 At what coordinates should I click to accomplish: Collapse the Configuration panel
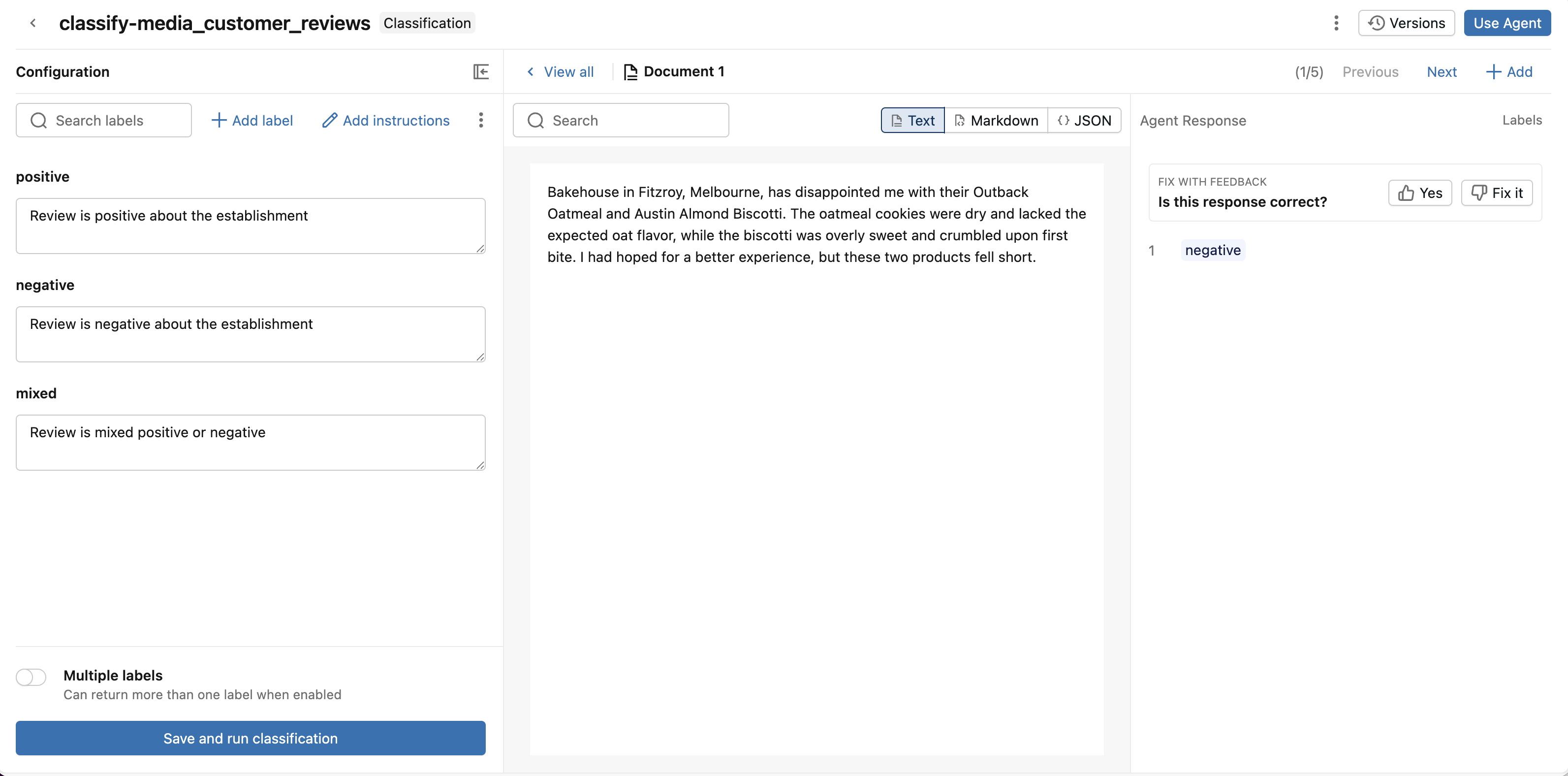coord(481,71)
